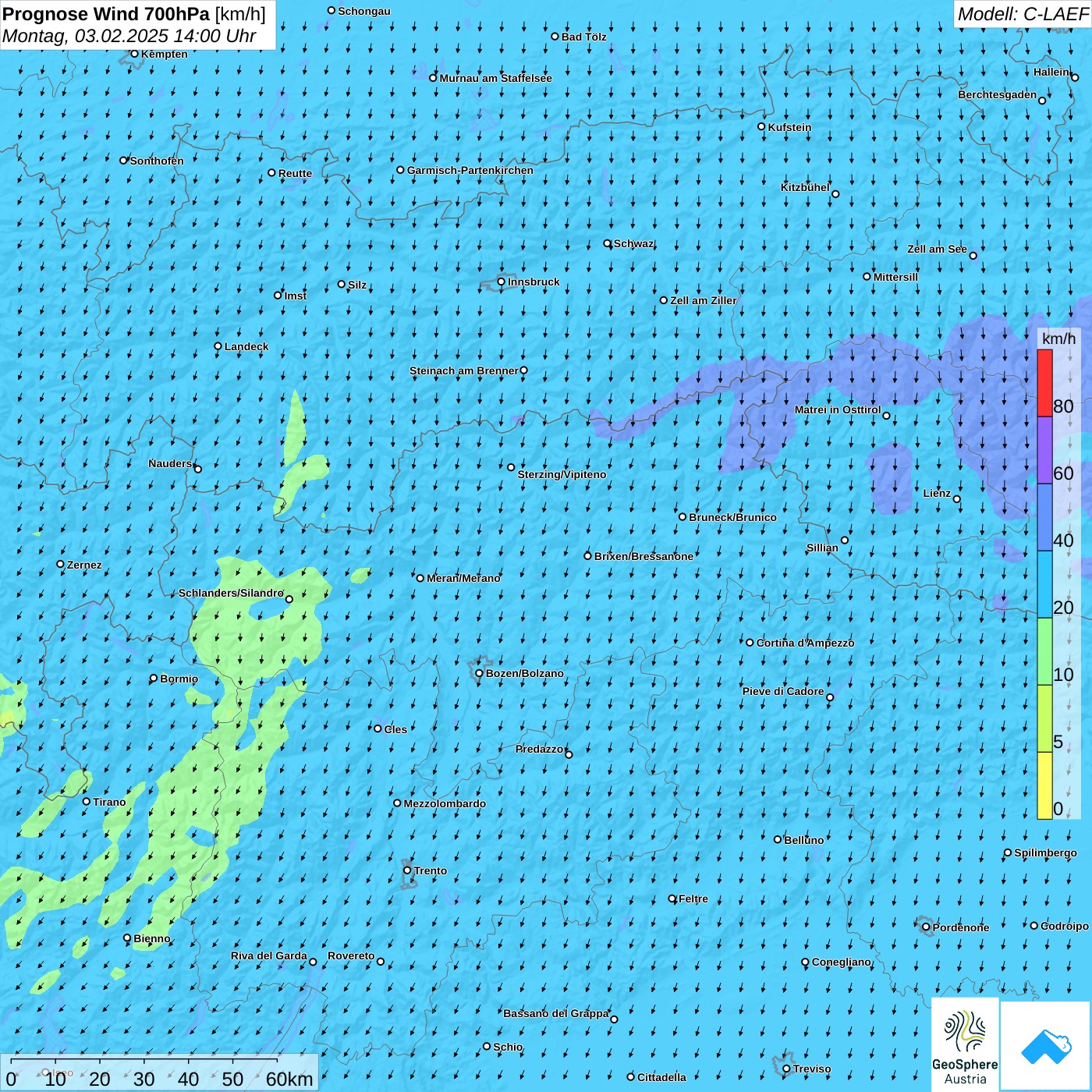Click the blue cloud logo icon

click(1045, 1045)
